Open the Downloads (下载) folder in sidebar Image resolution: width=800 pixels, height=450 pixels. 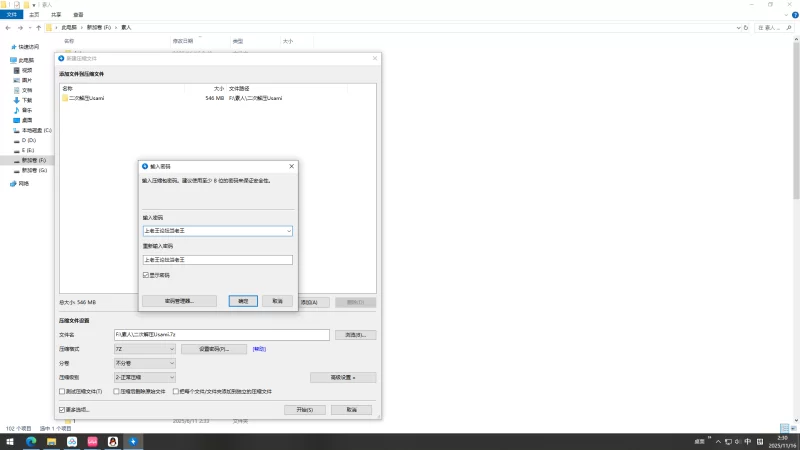pos(23,101)
